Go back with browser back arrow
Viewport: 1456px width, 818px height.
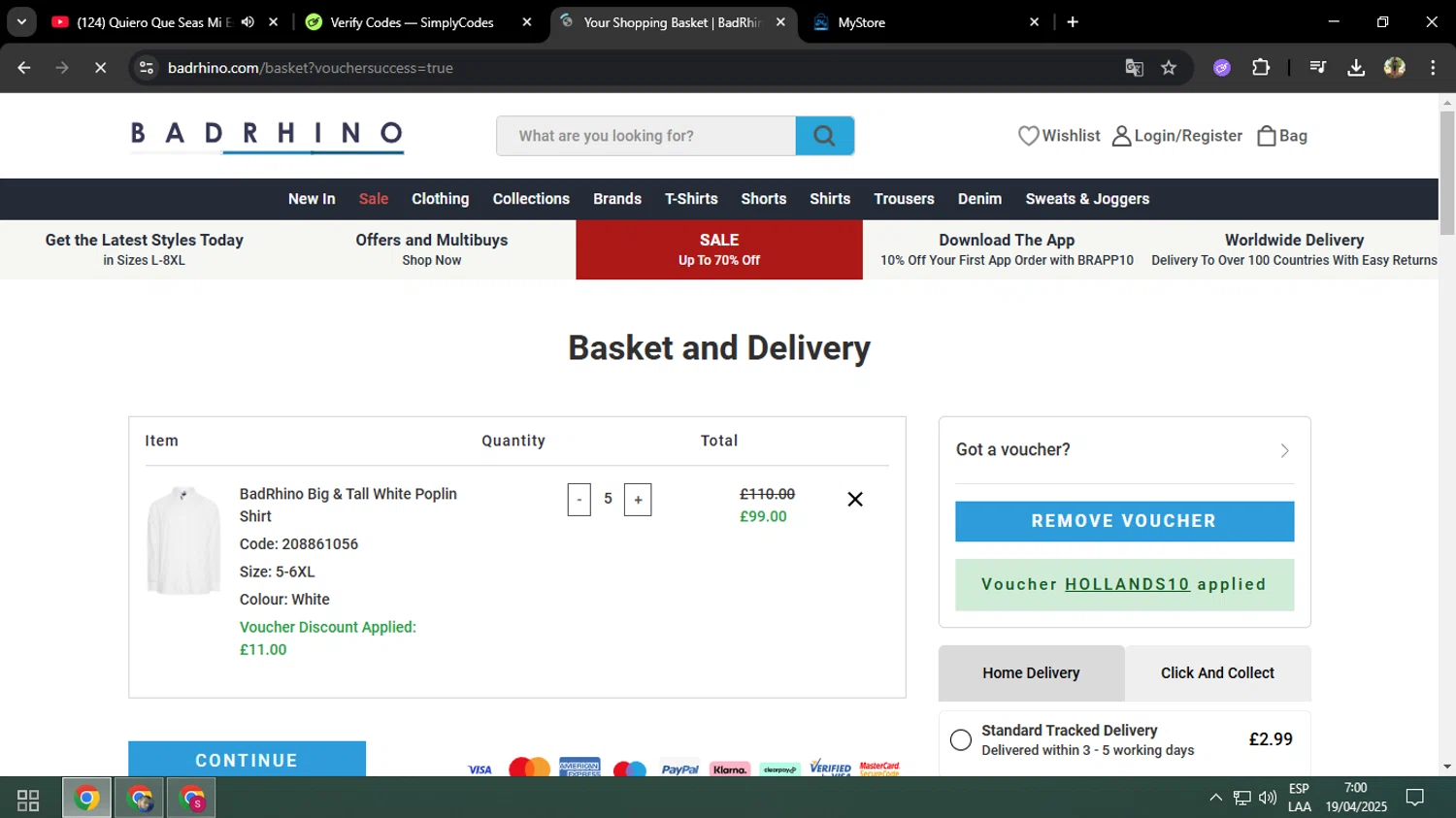coord(24,68)
